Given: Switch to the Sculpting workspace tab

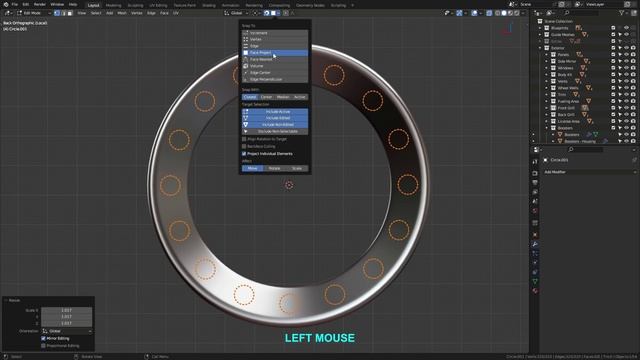Looking at the screenshot, I should click(135, 5).
